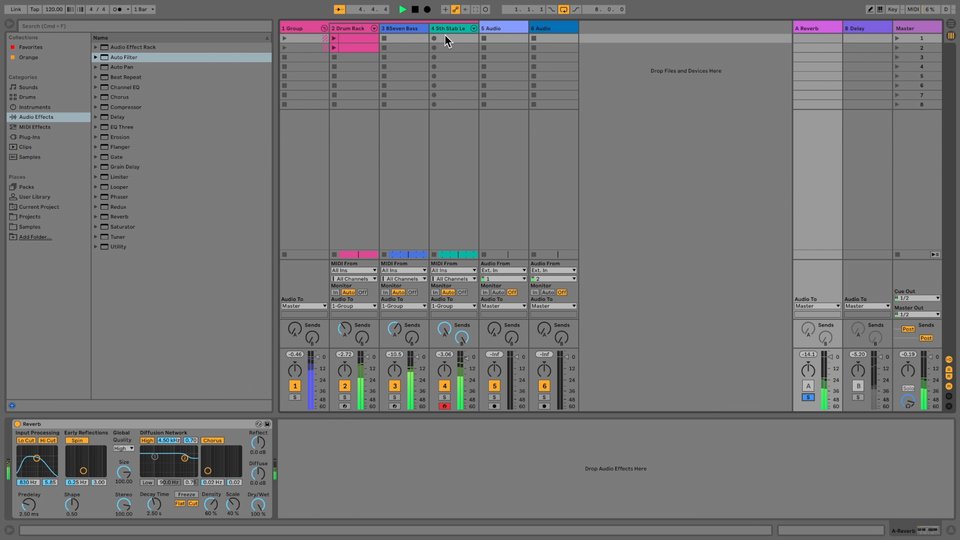This screenshot has width=960, height=540.
Task: Expand the Auto Filter folder in browser
Action: point(96,57)
